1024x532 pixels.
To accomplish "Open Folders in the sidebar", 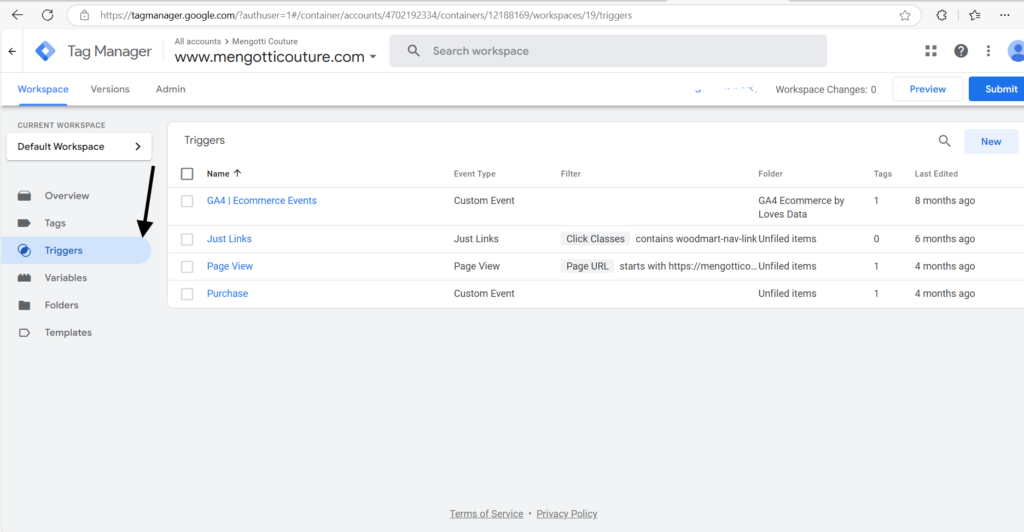I will tap(61, 305).
